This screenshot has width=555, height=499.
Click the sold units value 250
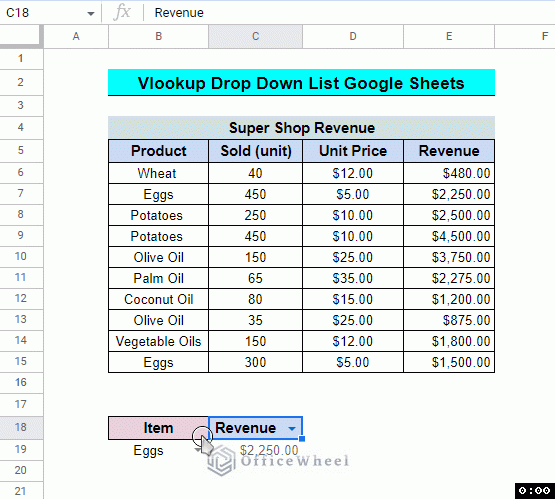[255, 215]
